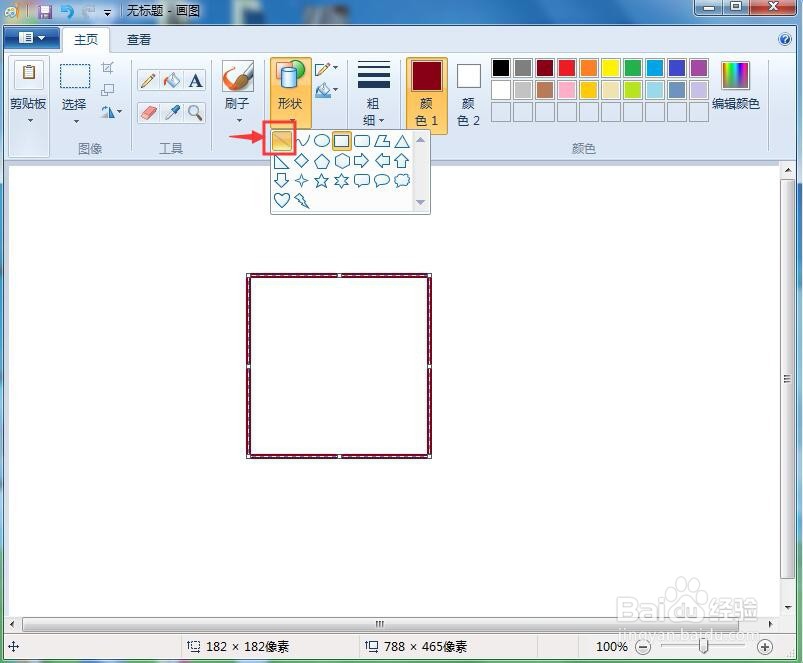The width and height of the screenshot is (803, 663).
Task: Choose the Polygon shape
Action: click(x=382, y=141)
